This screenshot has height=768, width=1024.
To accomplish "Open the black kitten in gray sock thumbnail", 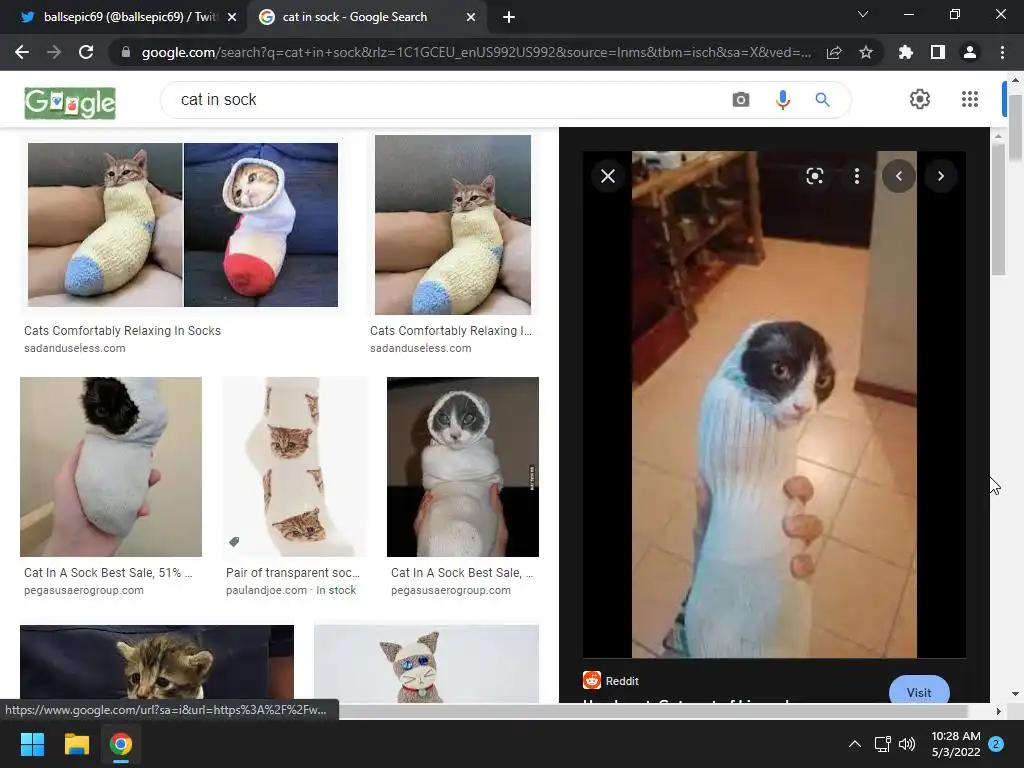I will tap(111, 467).
